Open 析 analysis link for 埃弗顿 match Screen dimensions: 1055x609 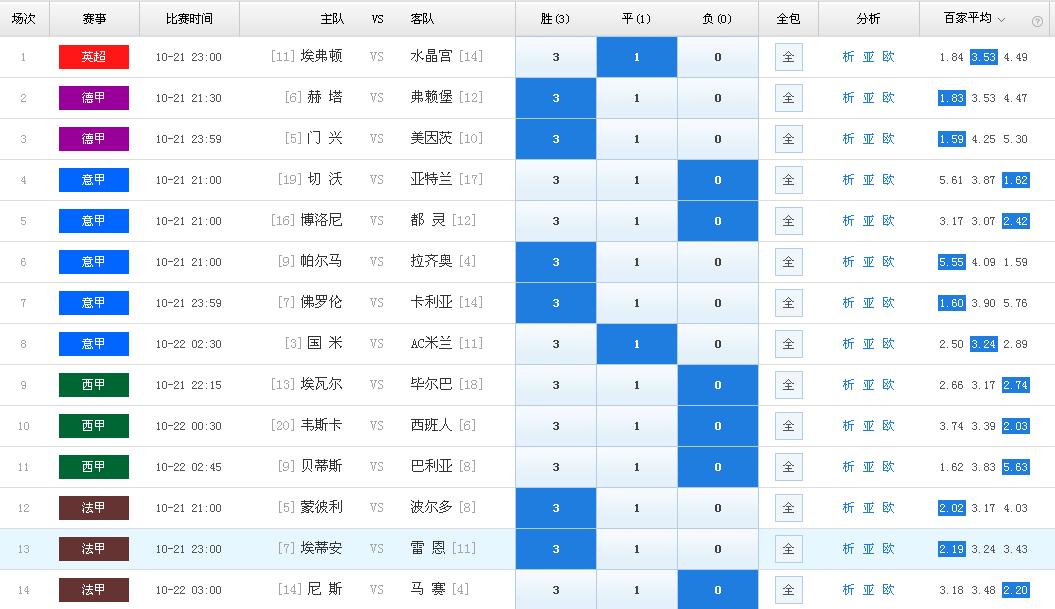848,57
